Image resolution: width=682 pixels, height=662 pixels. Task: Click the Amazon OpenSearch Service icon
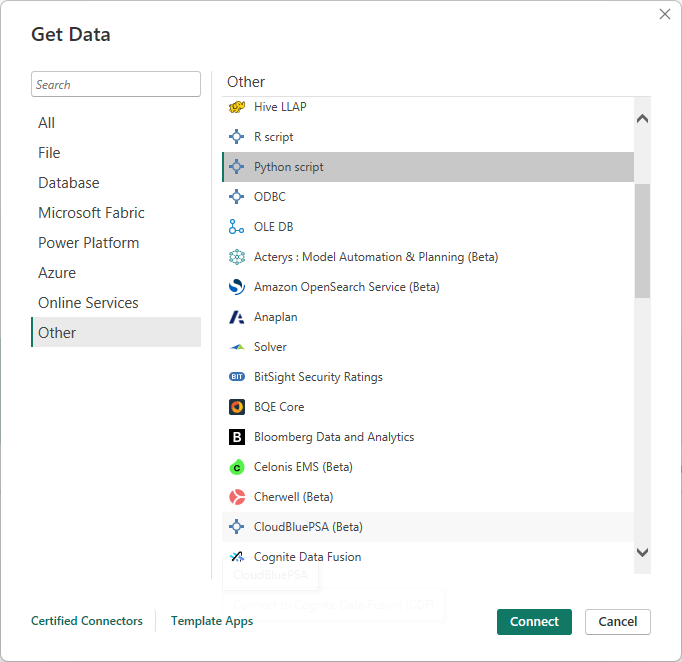pyautogui.click(x=237, y=287)
